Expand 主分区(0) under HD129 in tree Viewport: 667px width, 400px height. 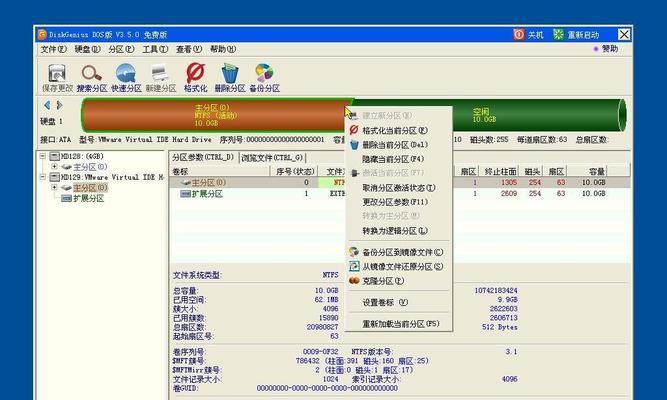54,187
